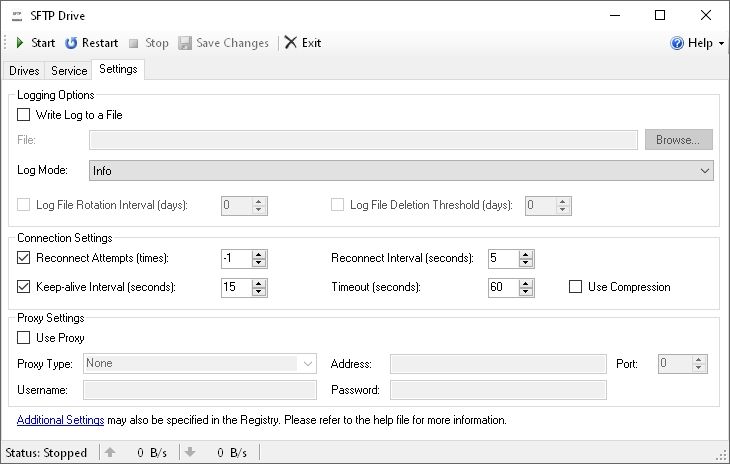Viewport: 730px width, 464px height.
Task: Click the window resize grip corner
Action: (x=723, y=455)
